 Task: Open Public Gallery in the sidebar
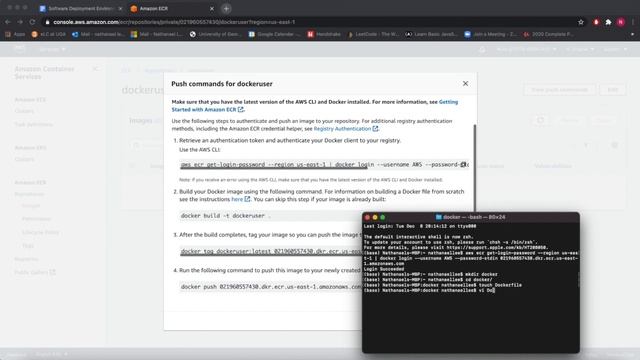click(35, 272)
